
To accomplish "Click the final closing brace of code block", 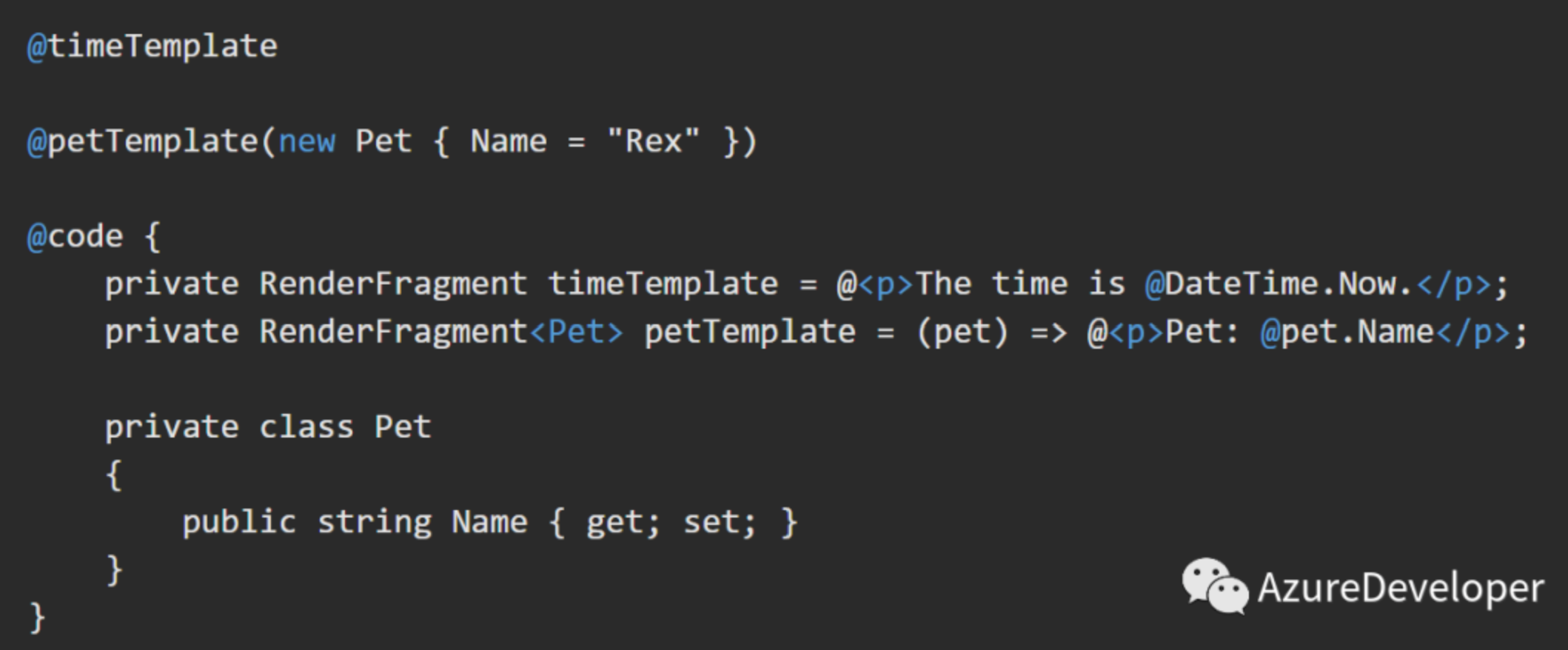I will 37,617.
